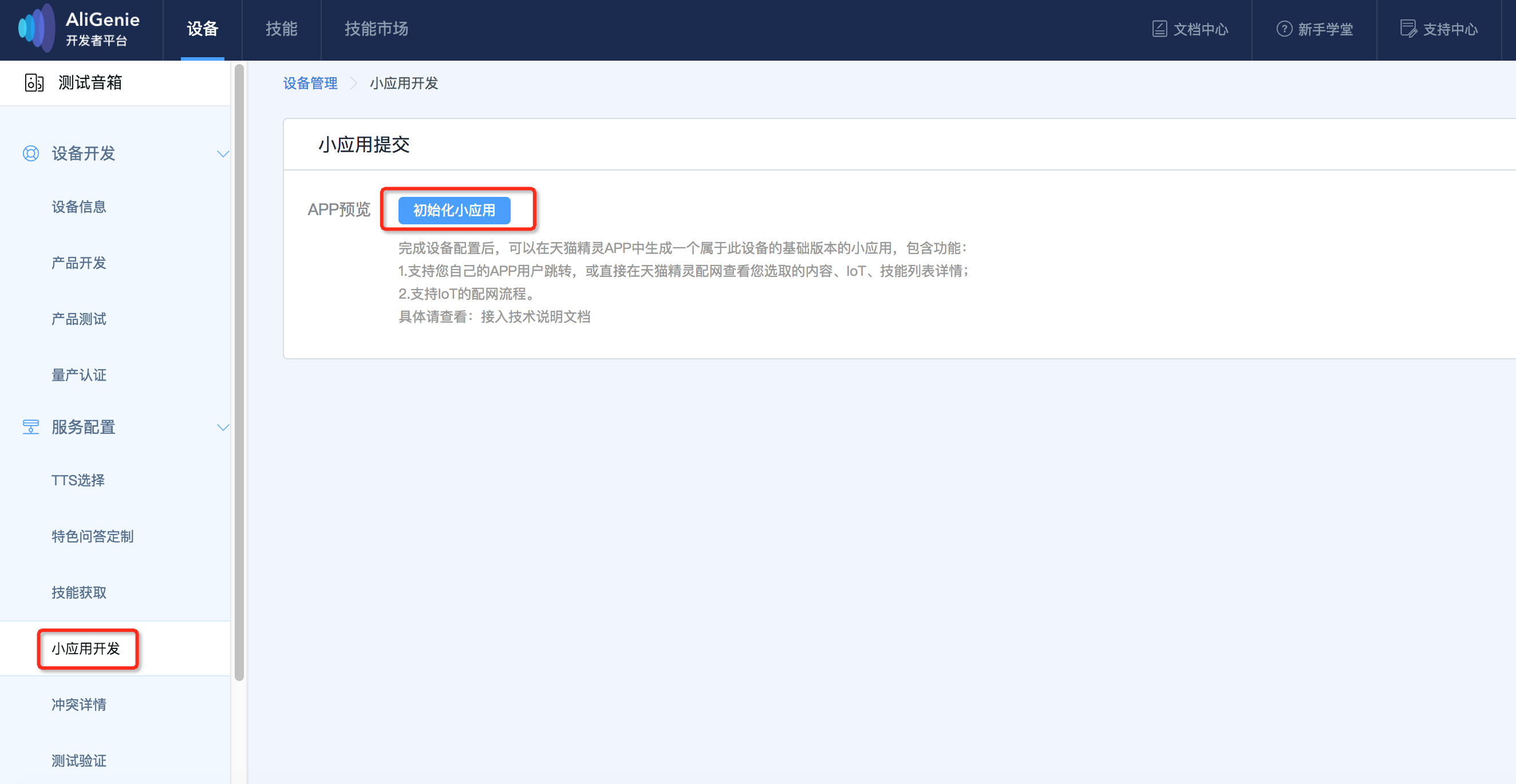The width and height of the screenshot is (1516, 784).
Task: Select 产品测试 in the sidebar
Action: click(x=79, y=319)
